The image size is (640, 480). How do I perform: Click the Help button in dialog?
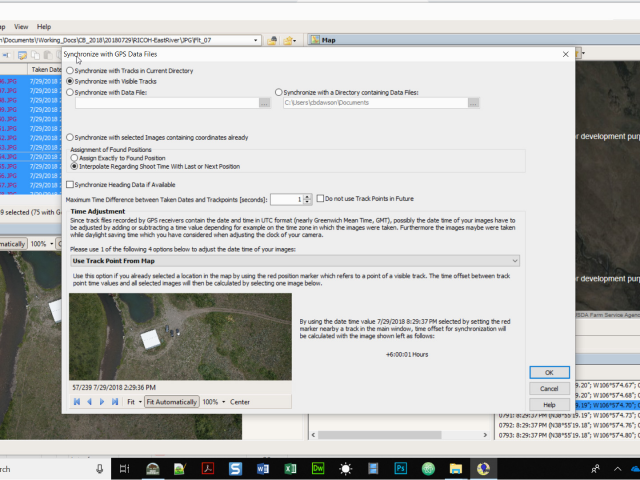[549, 405]
